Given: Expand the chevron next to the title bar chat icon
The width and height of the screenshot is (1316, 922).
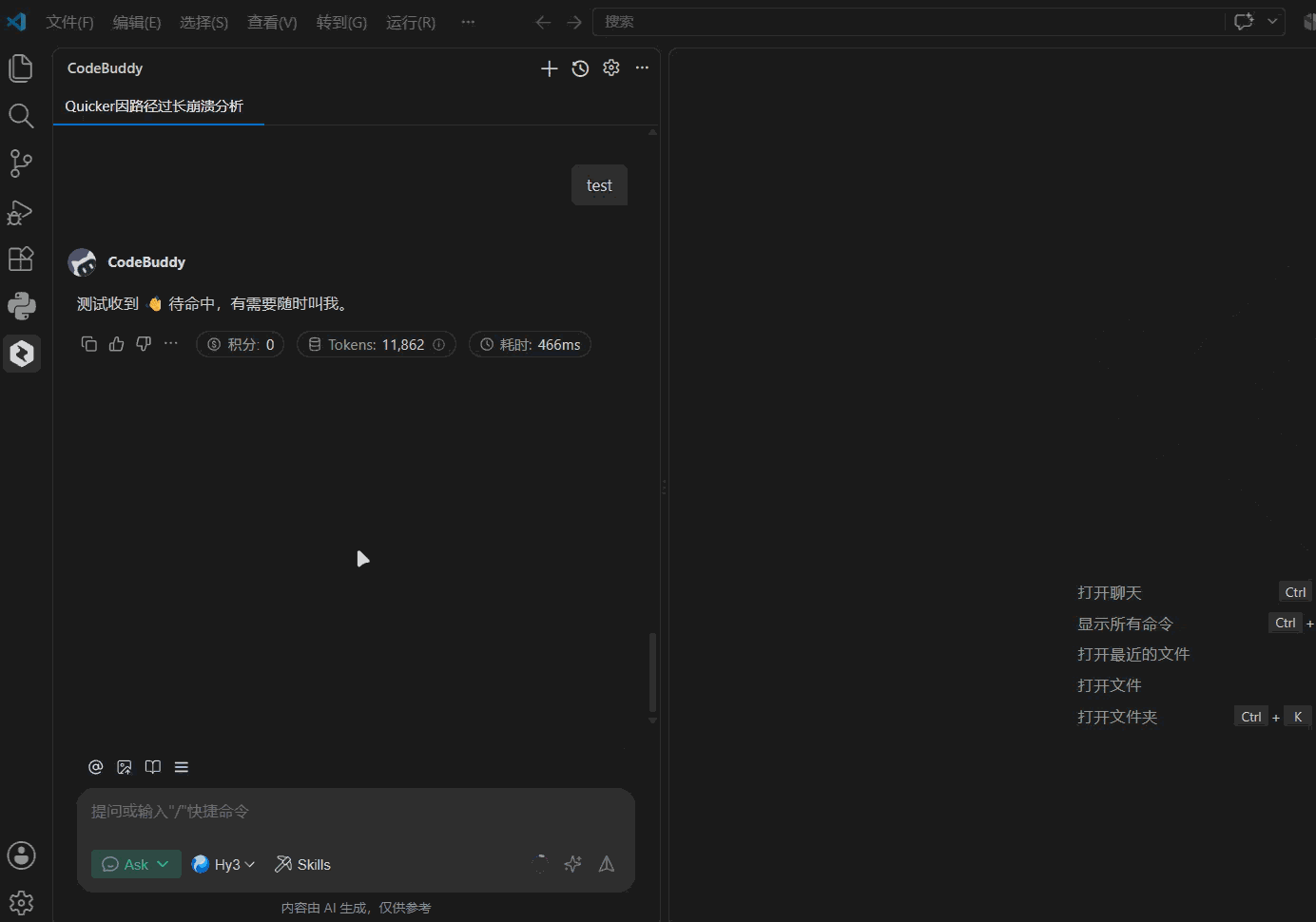Looking at the screenshot, I should (x=1272, y=21).
